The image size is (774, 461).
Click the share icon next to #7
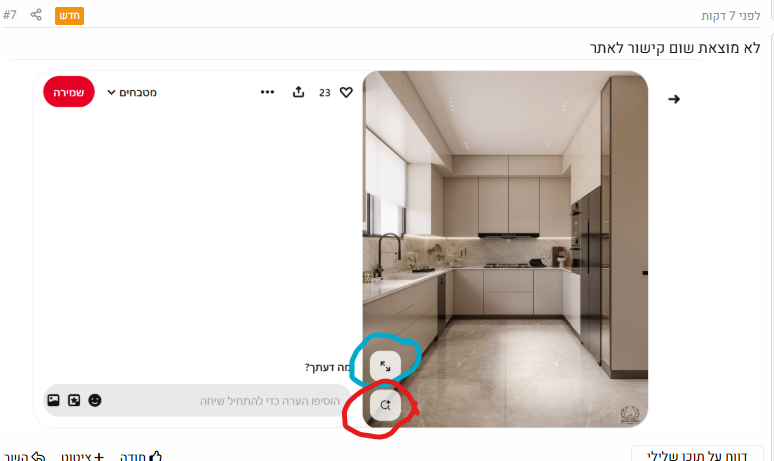(36, 15)
